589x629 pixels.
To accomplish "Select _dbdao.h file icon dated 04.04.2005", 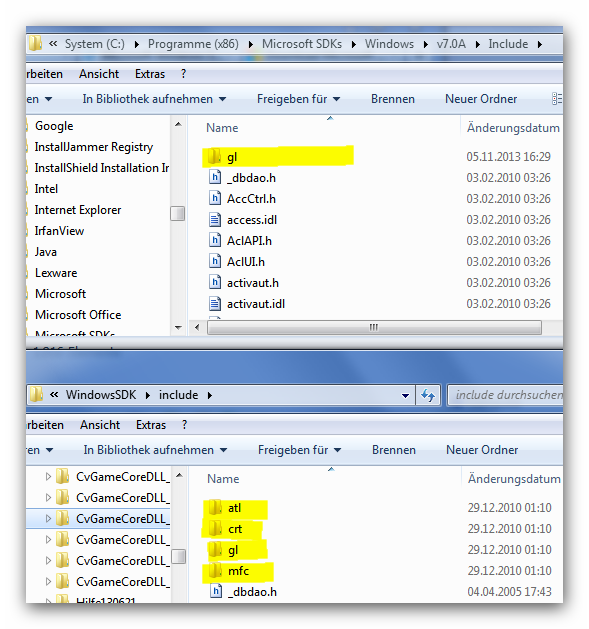I will point(216,591).
